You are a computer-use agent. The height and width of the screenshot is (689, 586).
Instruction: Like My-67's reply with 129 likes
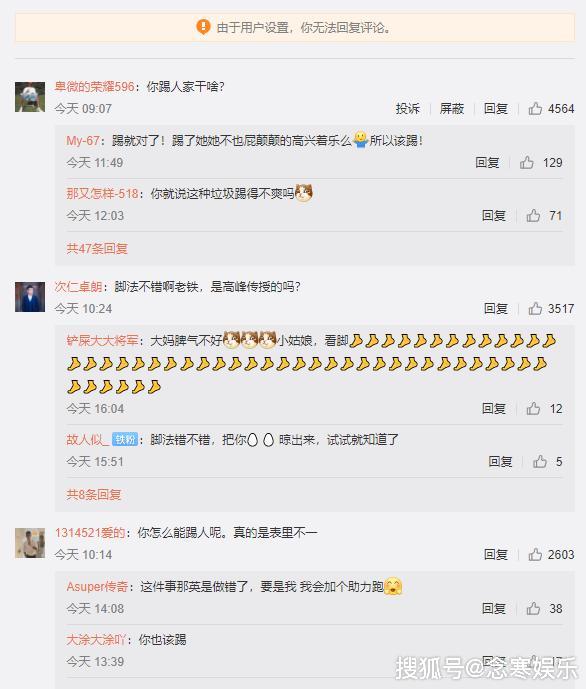527,163
